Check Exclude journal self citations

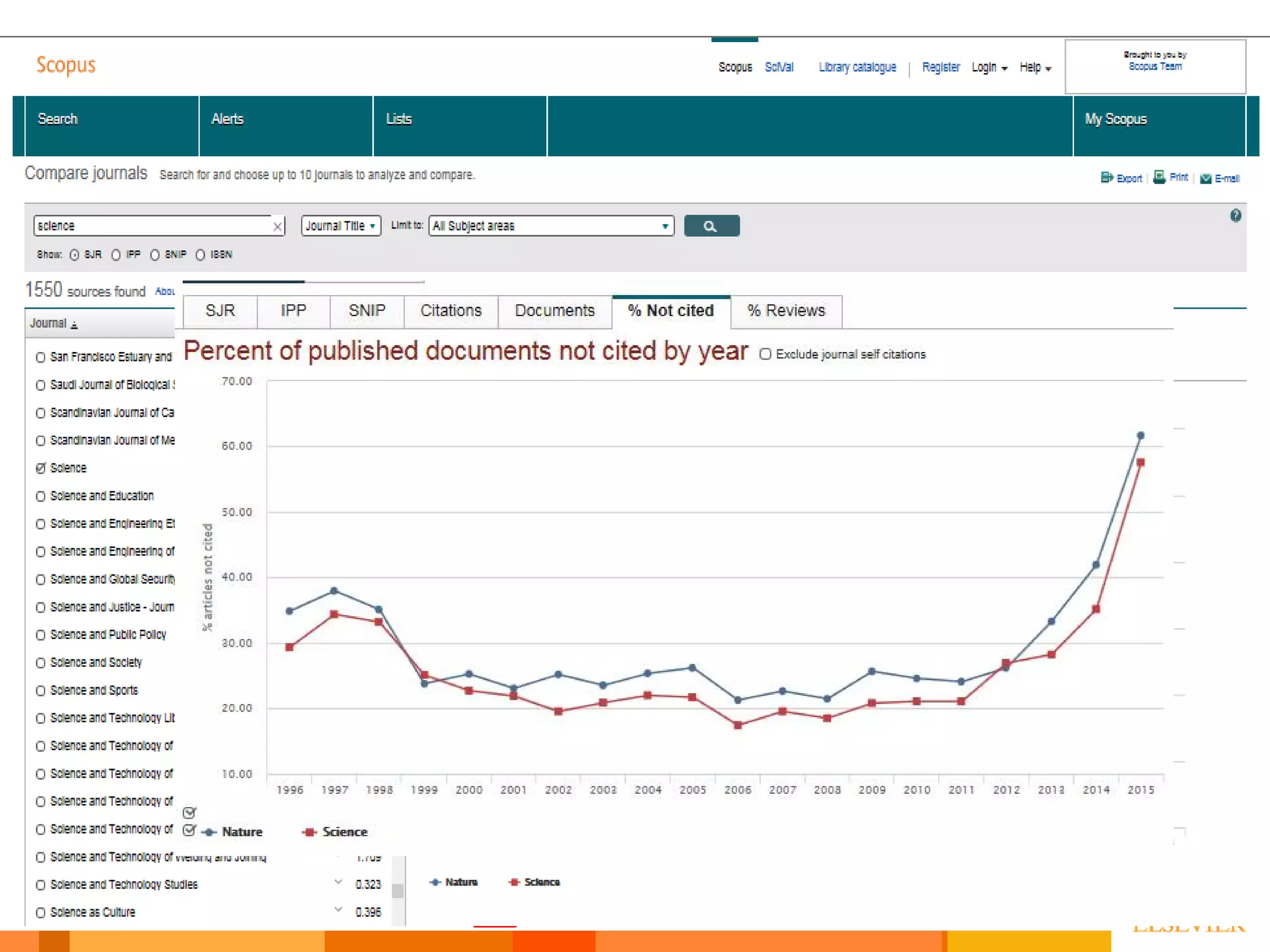point(766,354)
